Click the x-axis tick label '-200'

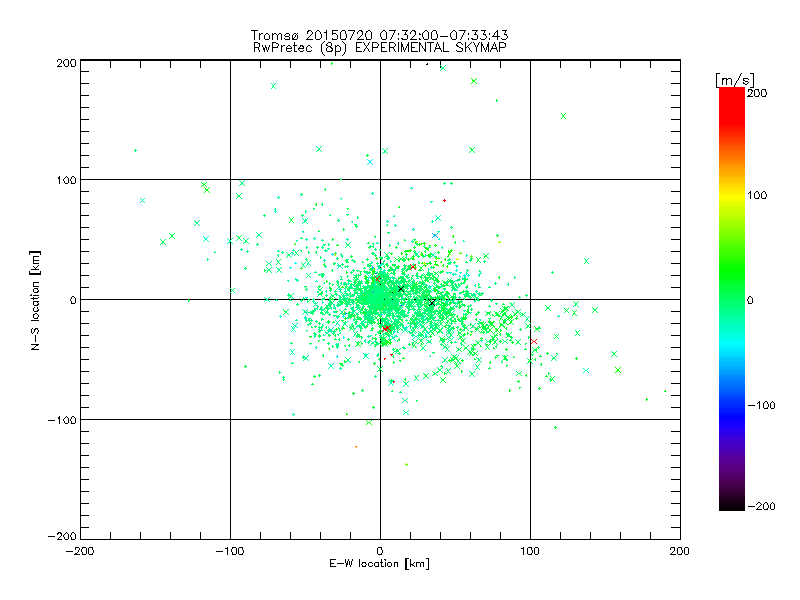click(x=80, y=551)
